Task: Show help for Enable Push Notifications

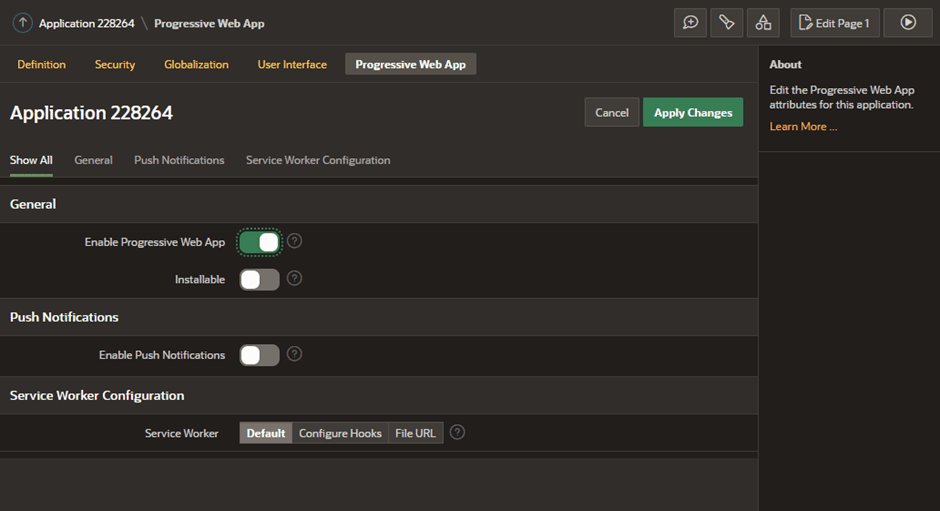Action: [x=294, y=354]
